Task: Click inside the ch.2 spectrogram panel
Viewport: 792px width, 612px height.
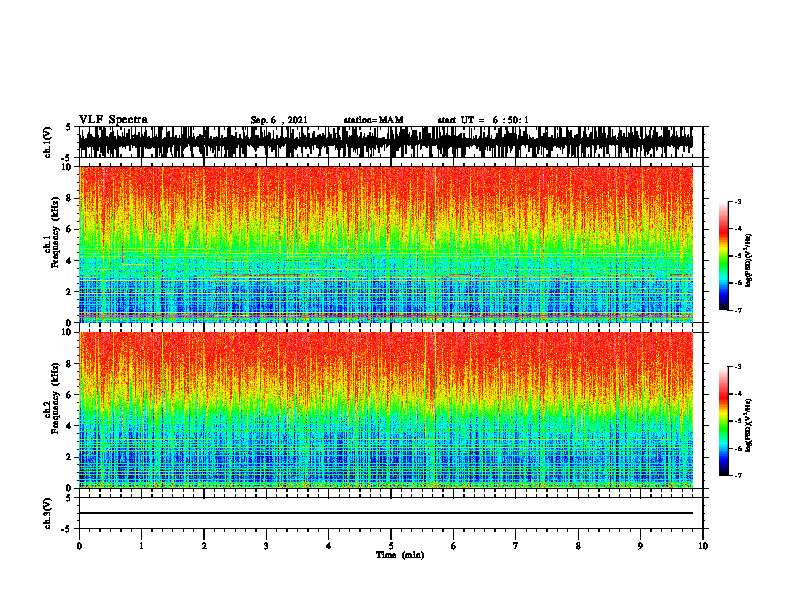Action: point(386,410)
